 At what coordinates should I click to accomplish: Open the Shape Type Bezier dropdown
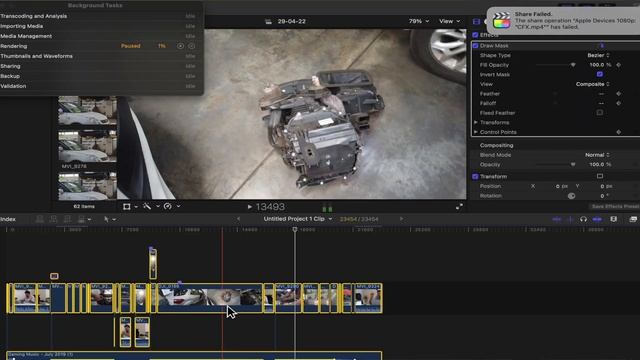[x=598, y=55]
